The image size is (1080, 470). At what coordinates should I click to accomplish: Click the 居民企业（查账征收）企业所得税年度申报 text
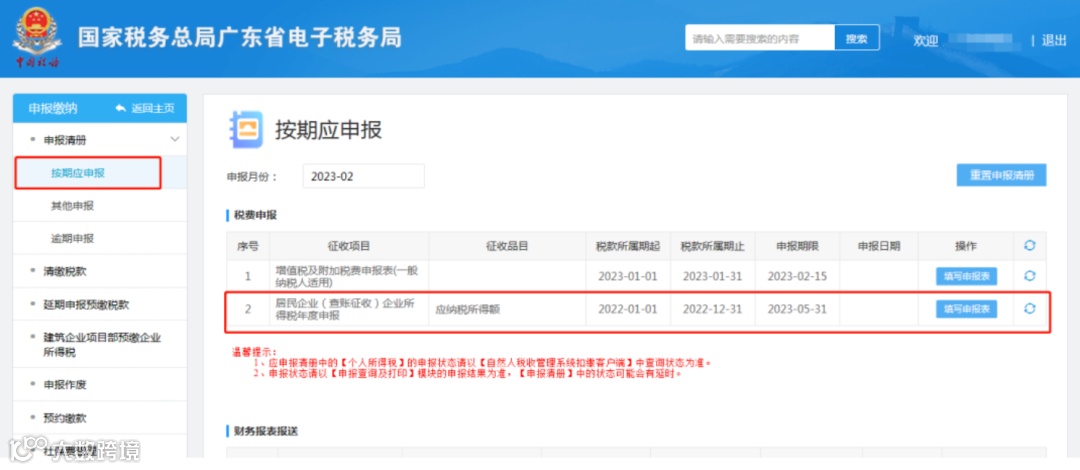tap(344, 309)
